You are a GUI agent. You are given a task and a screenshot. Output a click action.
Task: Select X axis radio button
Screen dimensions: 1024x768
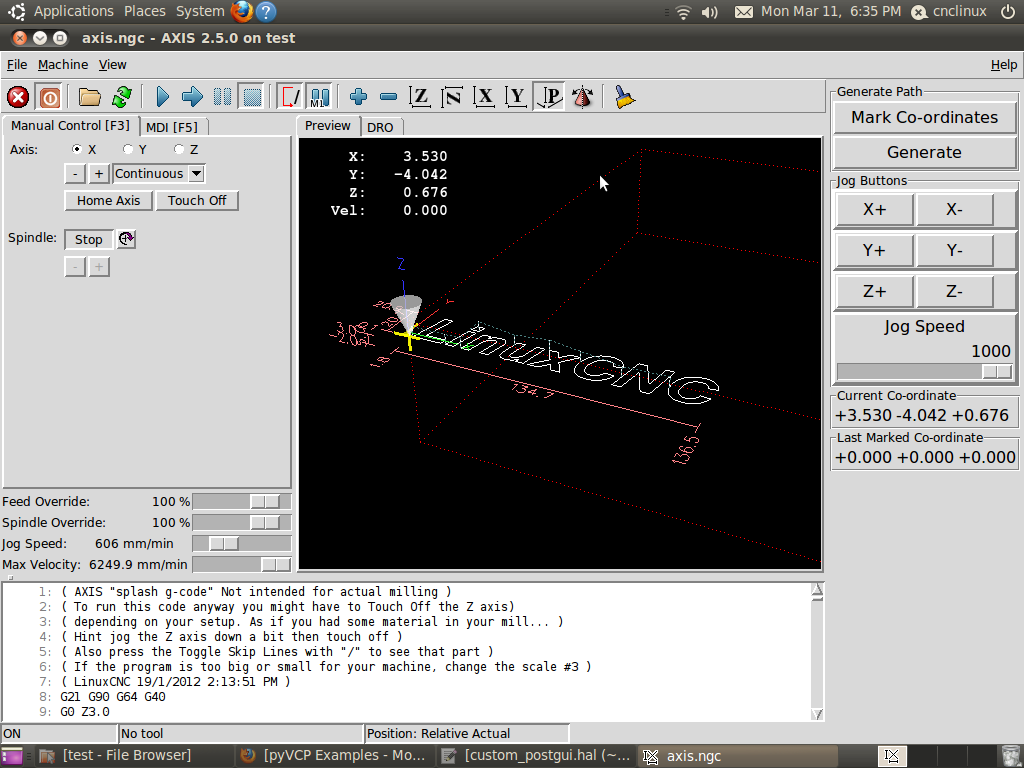[x=77, y=149]
